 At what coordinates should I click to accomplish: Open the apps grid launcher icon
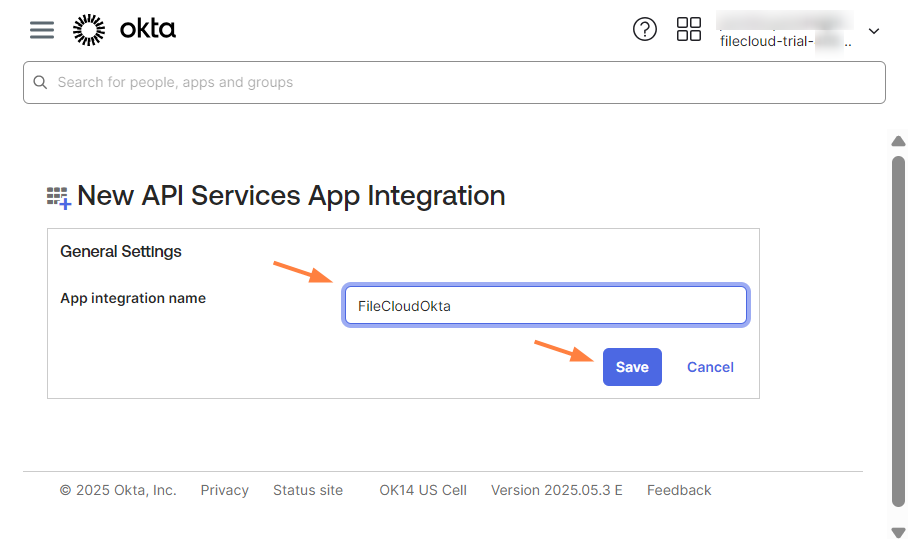689,30
